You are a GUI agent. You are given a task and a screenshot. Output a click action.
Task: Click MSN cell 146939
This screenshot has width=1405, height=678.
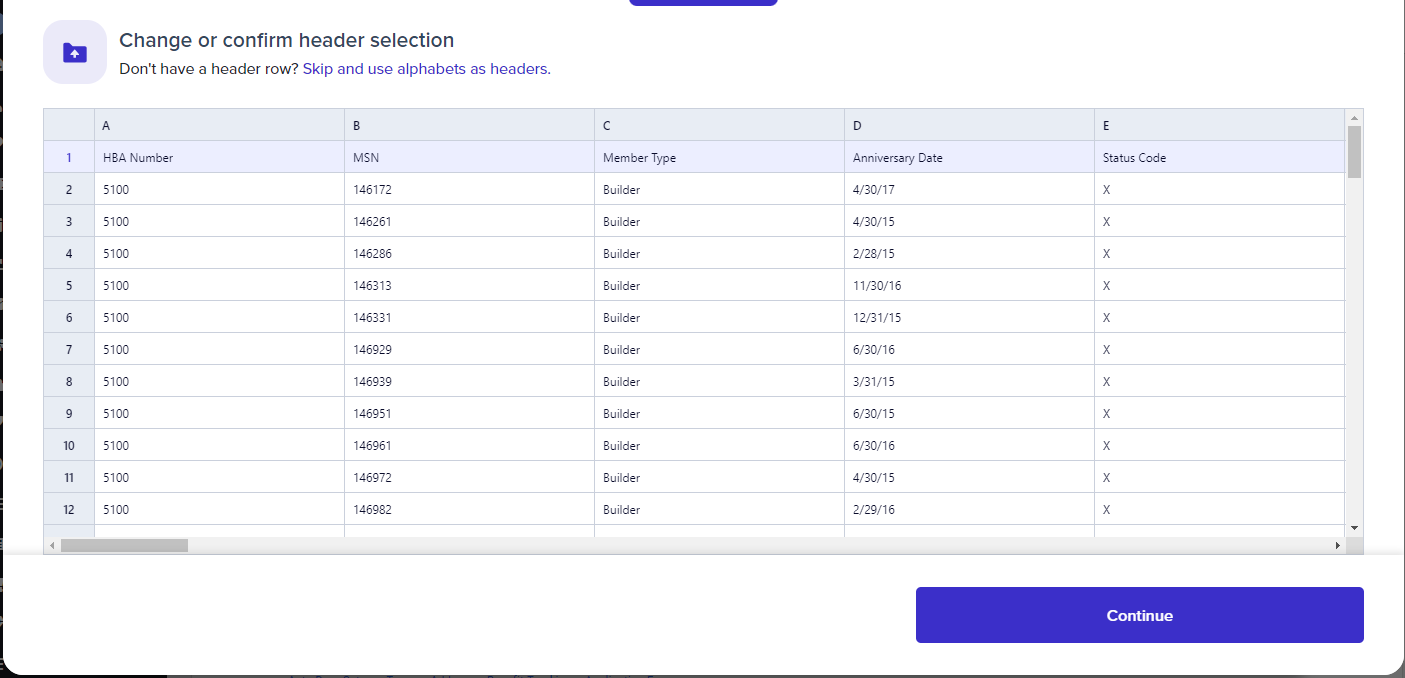click(469, 381)
